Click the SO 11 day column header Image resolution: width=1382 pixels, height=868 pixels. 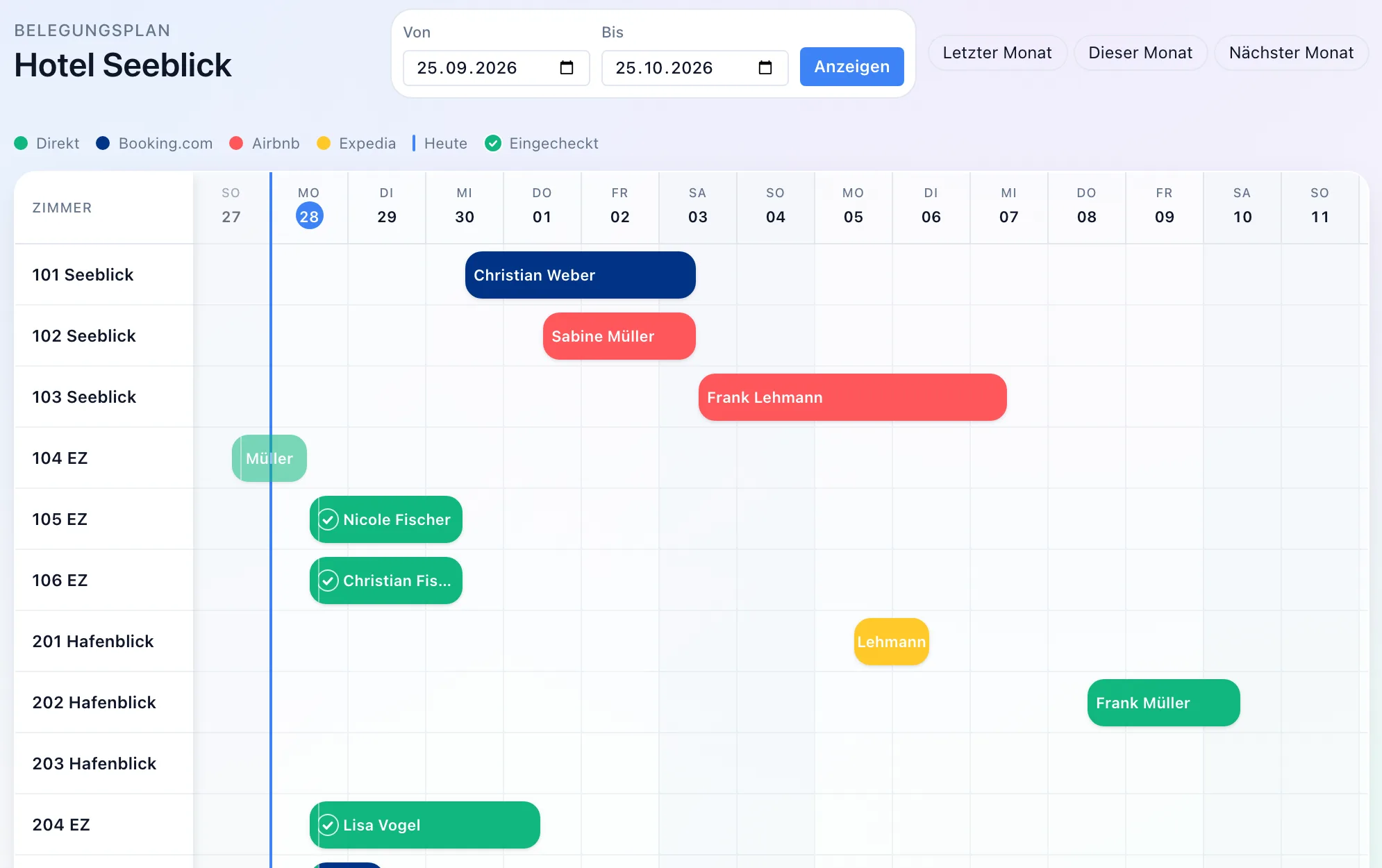(1320, 206)
